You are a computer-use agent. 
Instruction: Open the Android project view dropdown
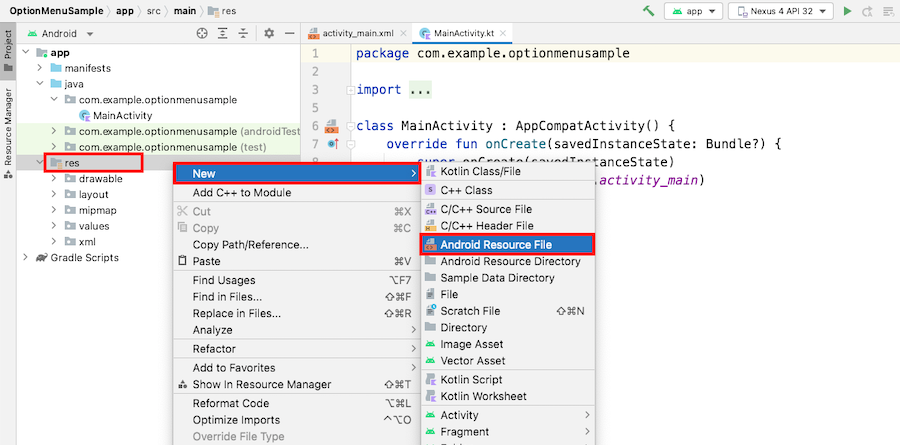[x=60, y=33]
